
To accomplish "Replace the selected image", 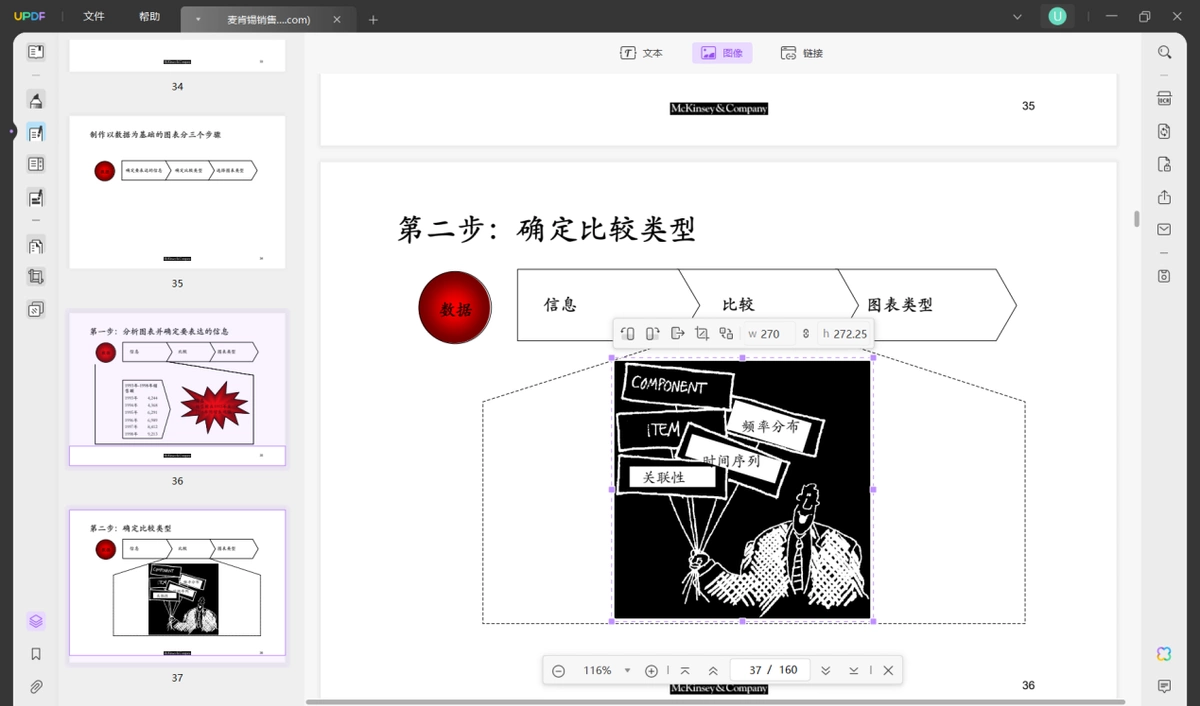I will [726, 333].
